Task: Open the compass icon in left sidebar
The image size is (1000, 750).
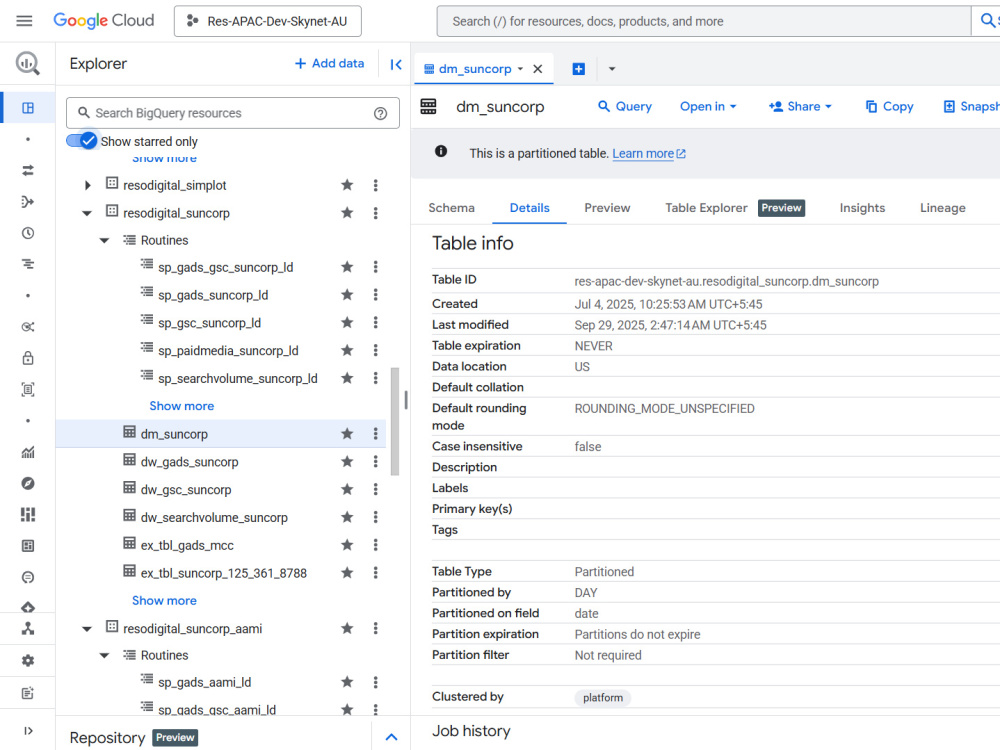Action: click(x=27, y=483)
